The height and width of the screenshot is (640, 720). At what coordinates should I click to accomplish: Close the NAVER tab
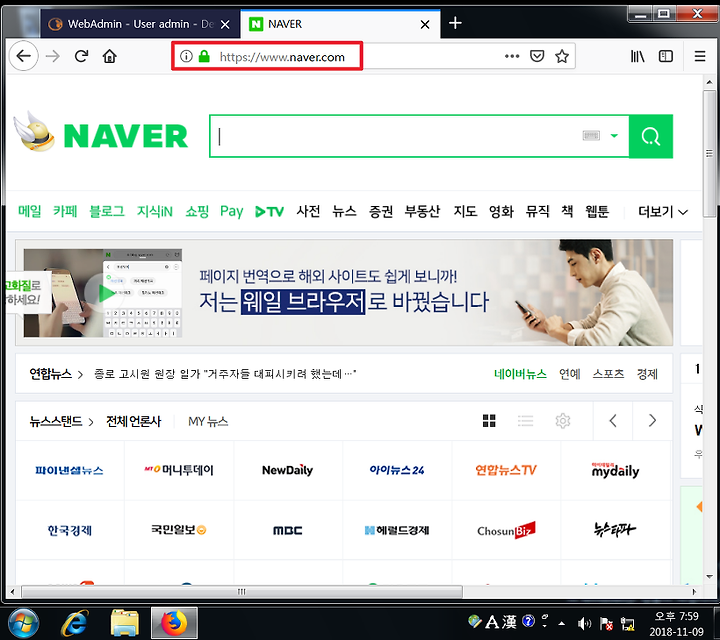425,24
